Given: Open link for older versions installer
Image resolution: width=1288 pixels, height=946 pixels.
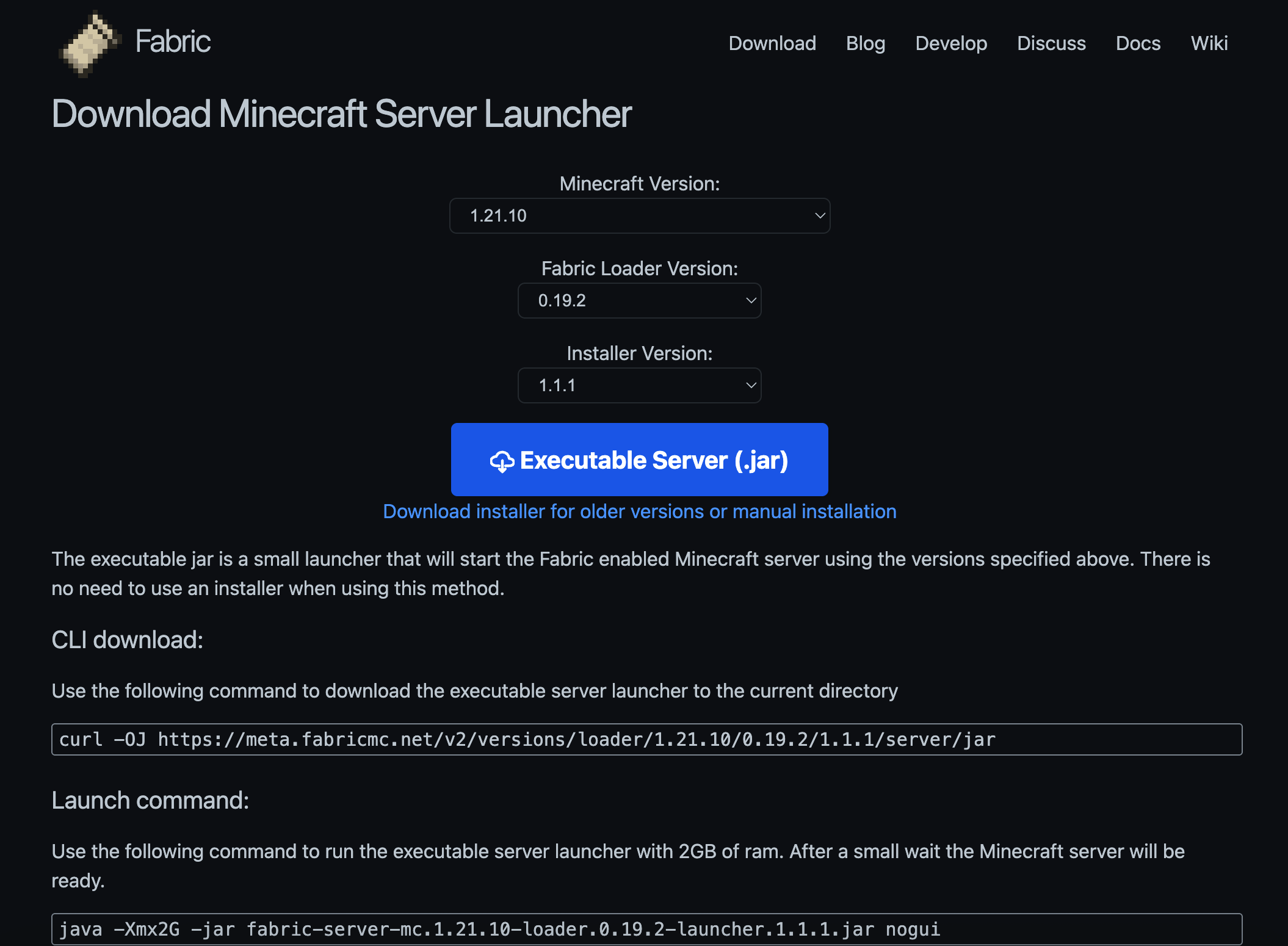Looking at the screenshot, I should click(x=640, y=511).
